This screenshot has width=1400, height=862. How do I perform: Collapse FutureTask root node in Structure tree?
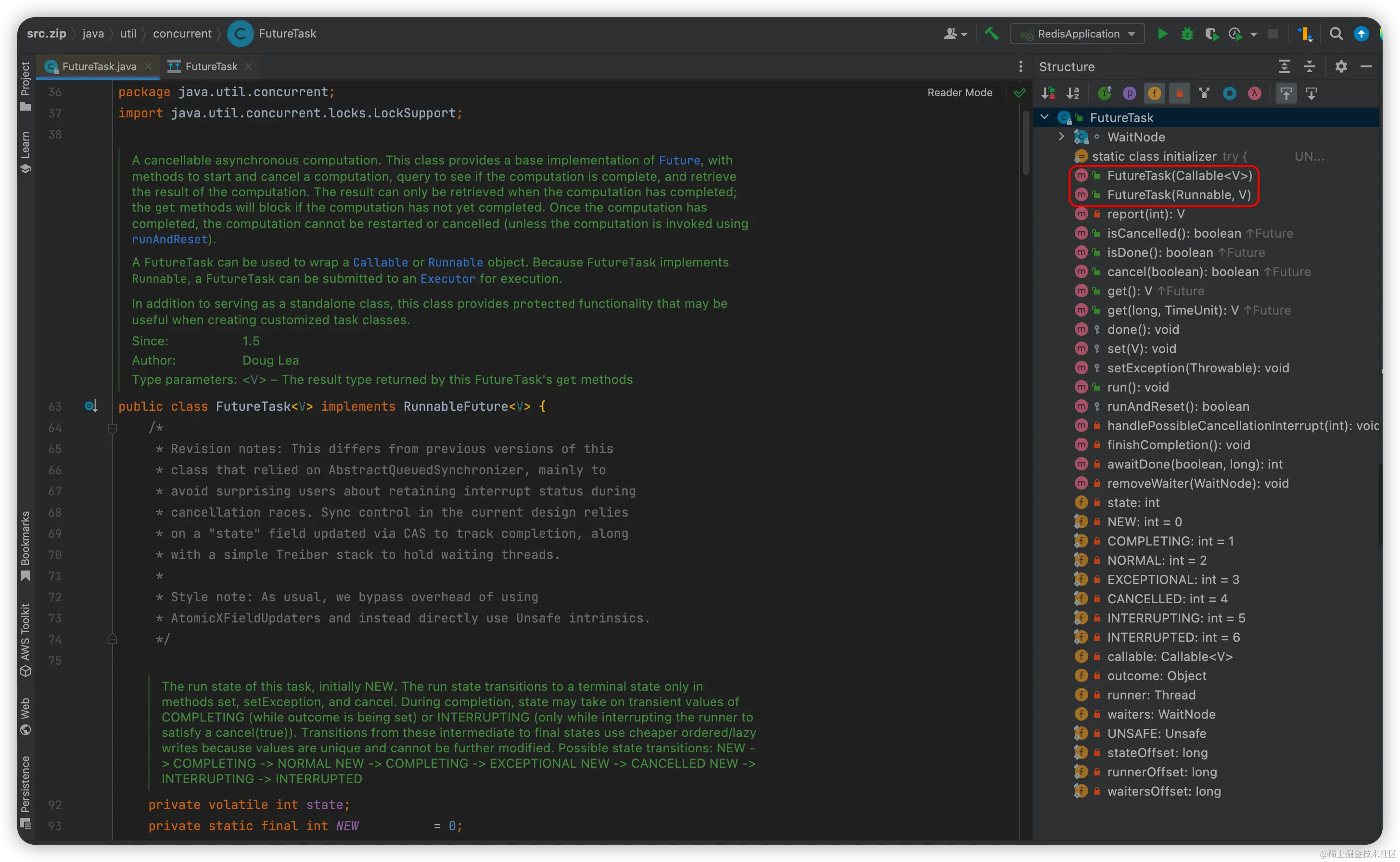tap(1044, 117)
